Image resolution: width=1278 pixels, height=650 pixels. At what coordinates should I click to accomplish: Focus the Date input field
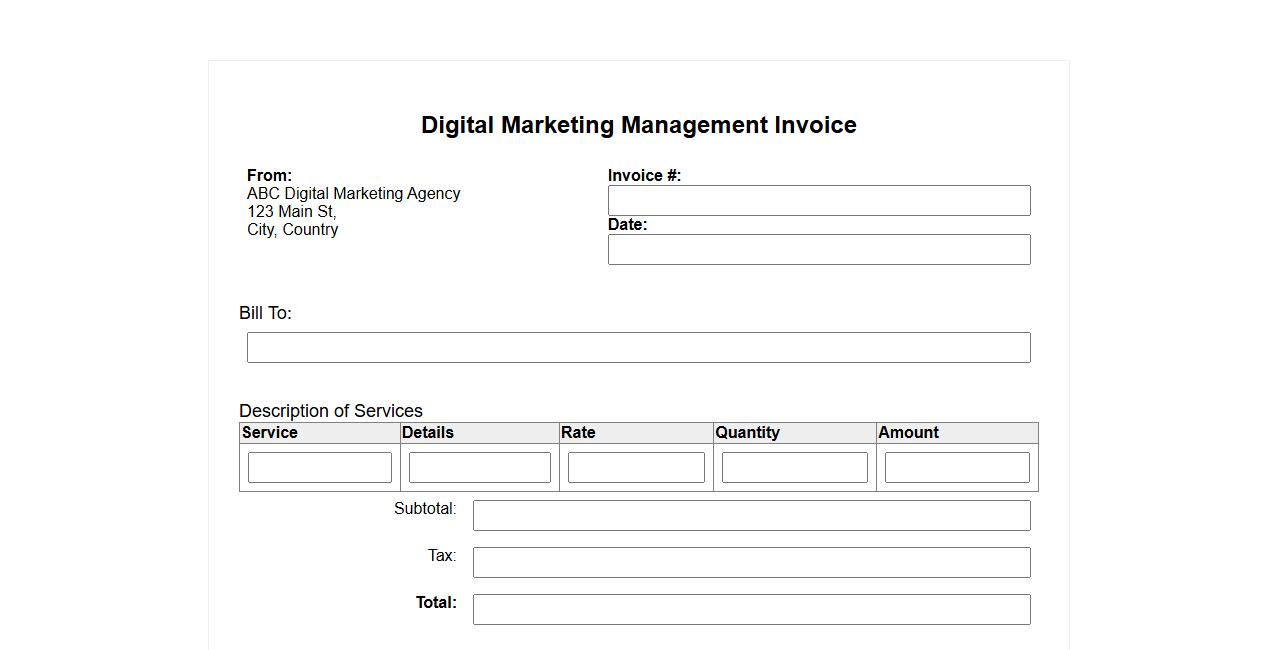pyautogui.click(x=818, y=250)
